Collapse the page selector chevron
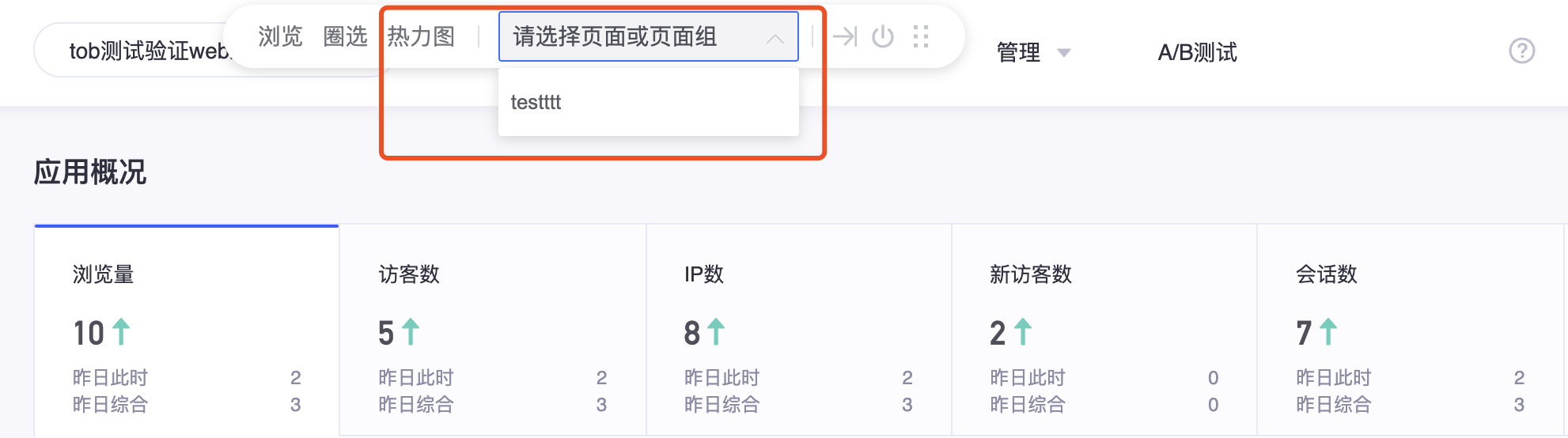The height and width of the screenshot is (438, 1568). 775,38
